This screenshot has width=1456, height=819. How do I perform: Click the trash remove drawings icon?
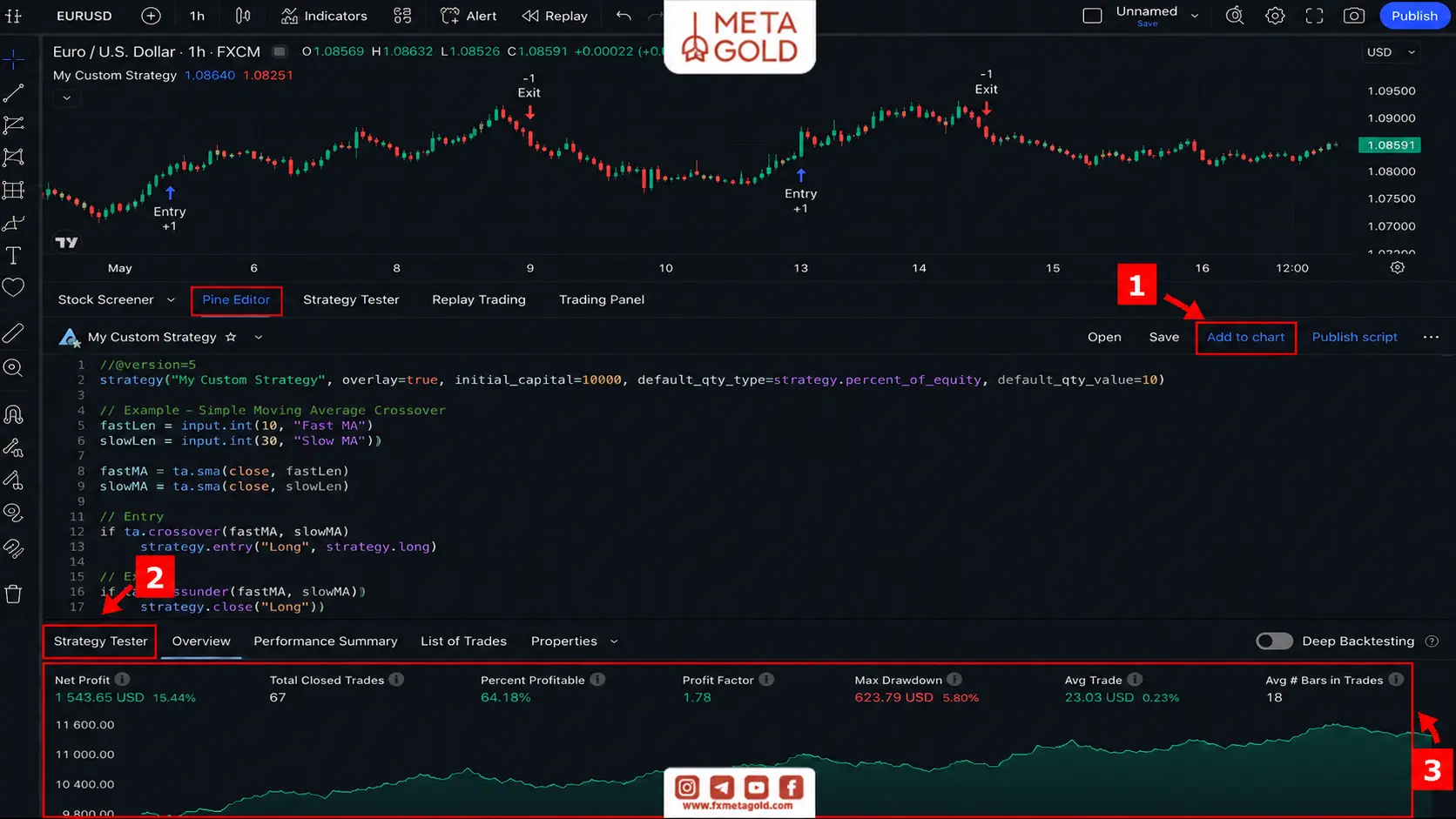[x=13, y=594]
